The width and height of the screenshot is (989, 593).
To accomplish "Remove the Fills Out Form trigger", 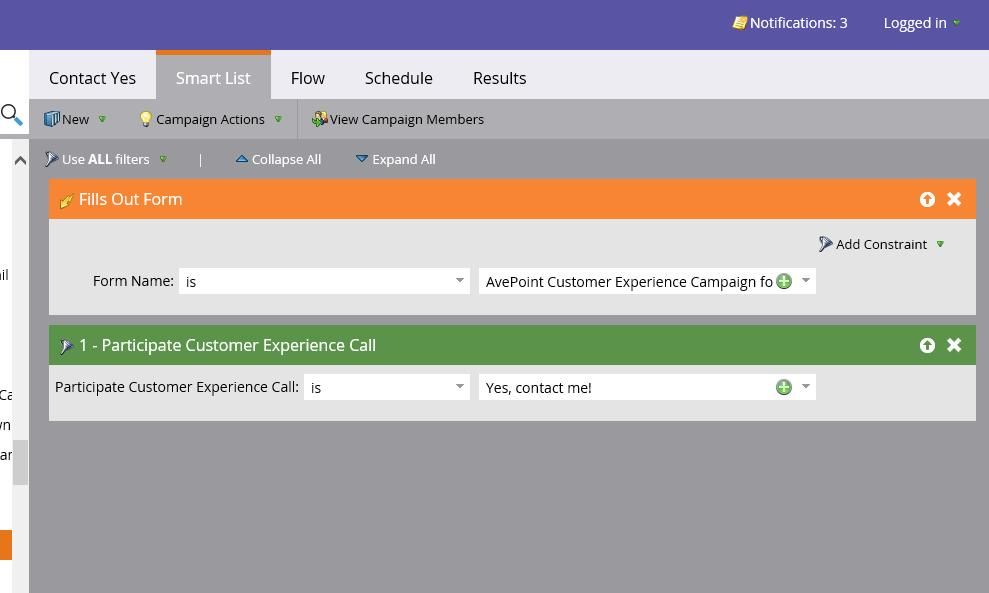I will tap(954, 199).
